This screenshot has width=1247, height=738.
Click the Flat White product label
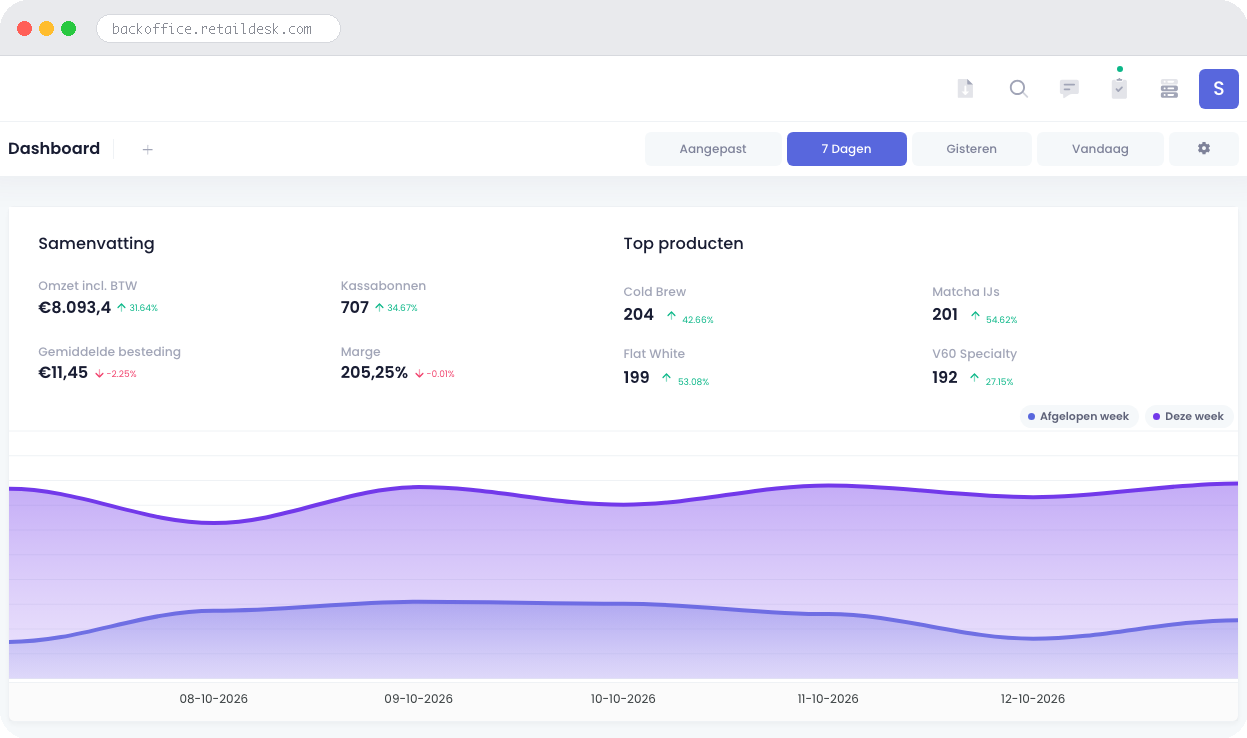click(x=654, y=354)
